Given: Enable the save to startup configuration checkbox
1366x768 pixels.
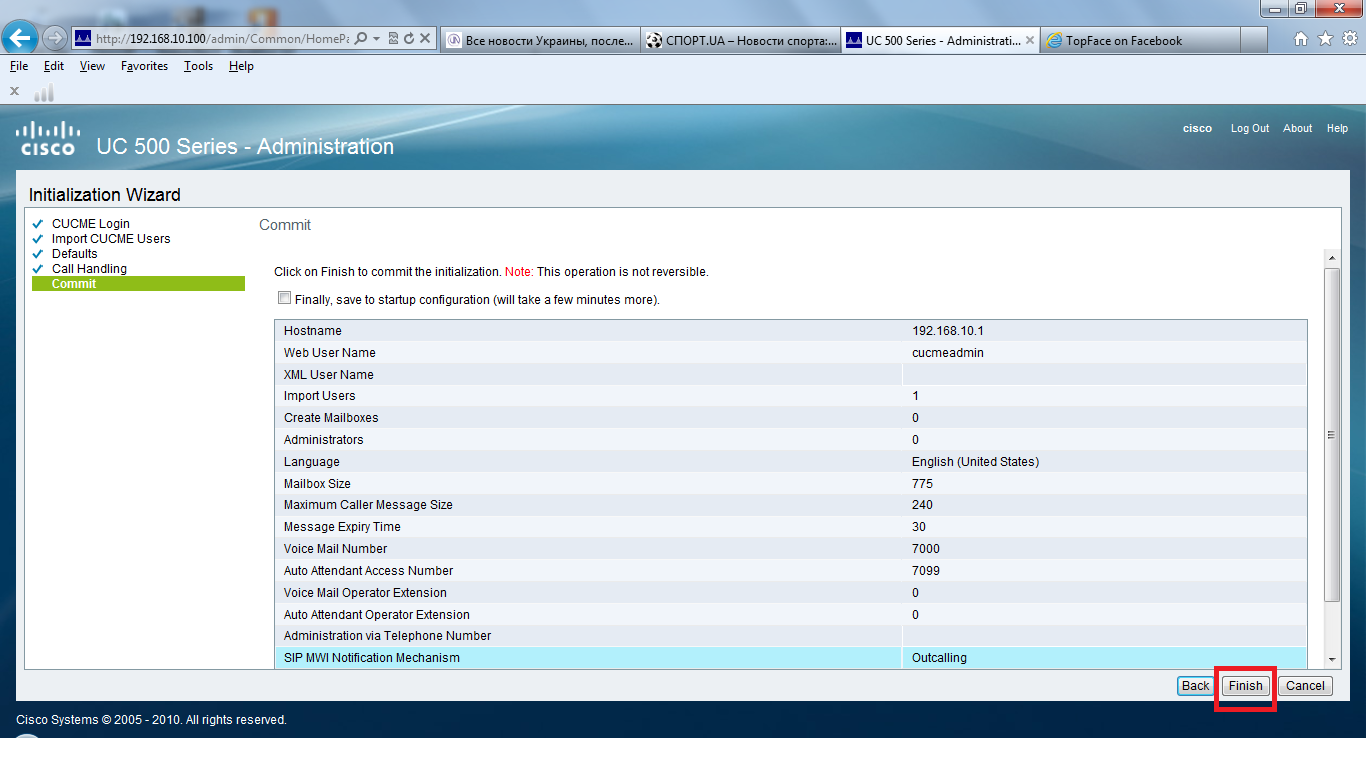Looking at the screenshot, I should 285,297.
